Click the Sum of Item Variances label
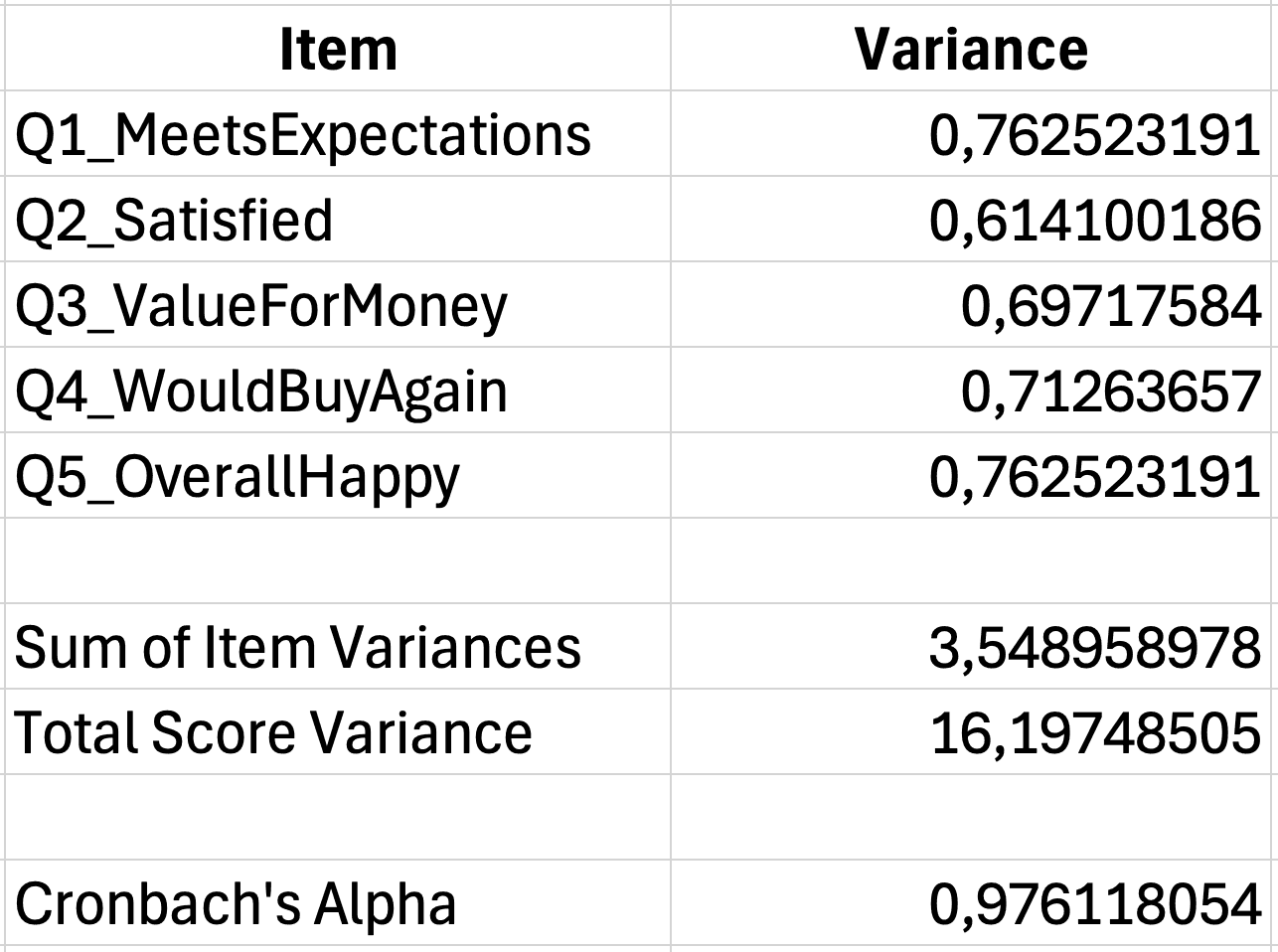 [x=298, y=647]
